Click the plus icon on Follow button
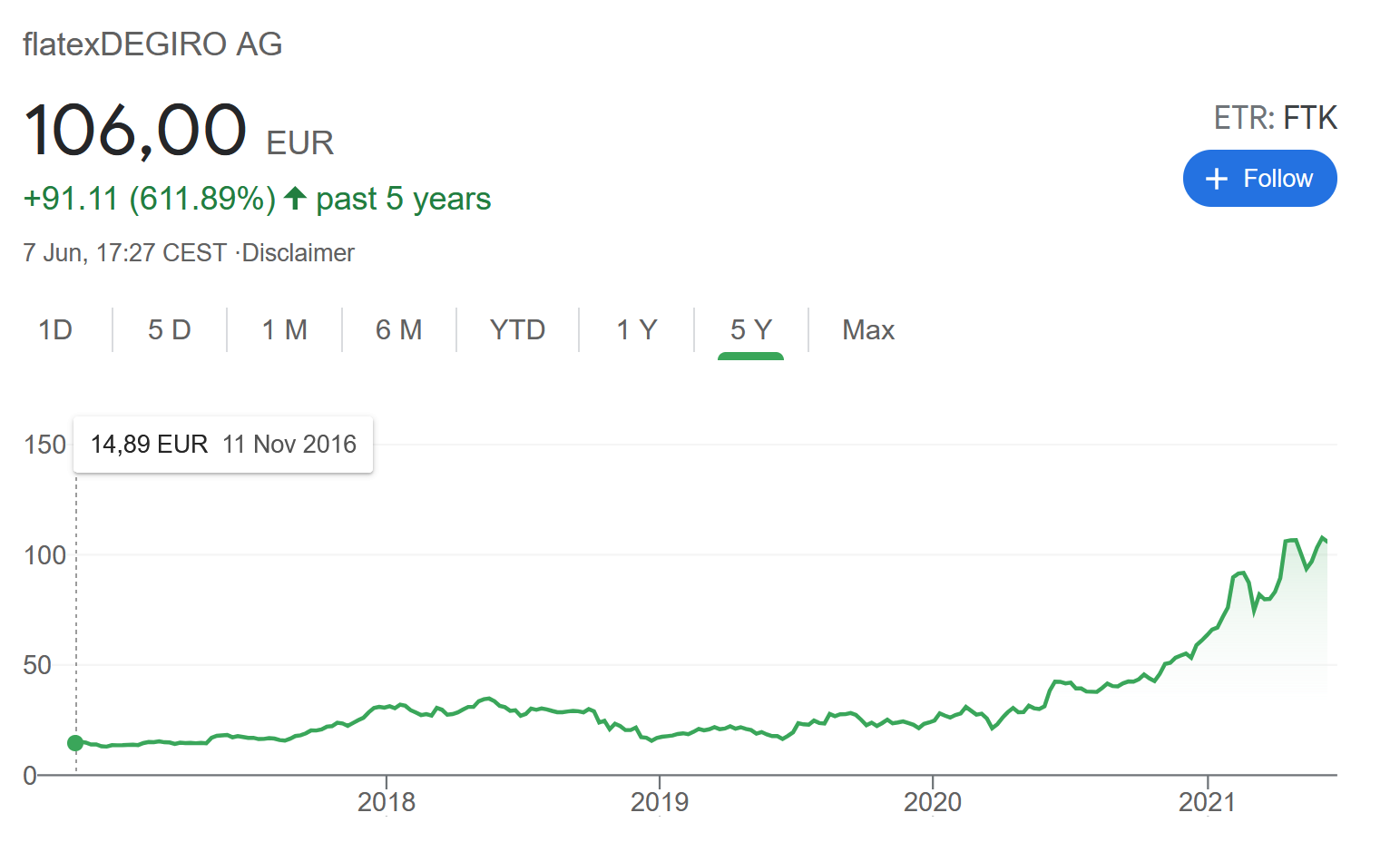This screenshot has height=842, width=1400. coord(1216,179)
